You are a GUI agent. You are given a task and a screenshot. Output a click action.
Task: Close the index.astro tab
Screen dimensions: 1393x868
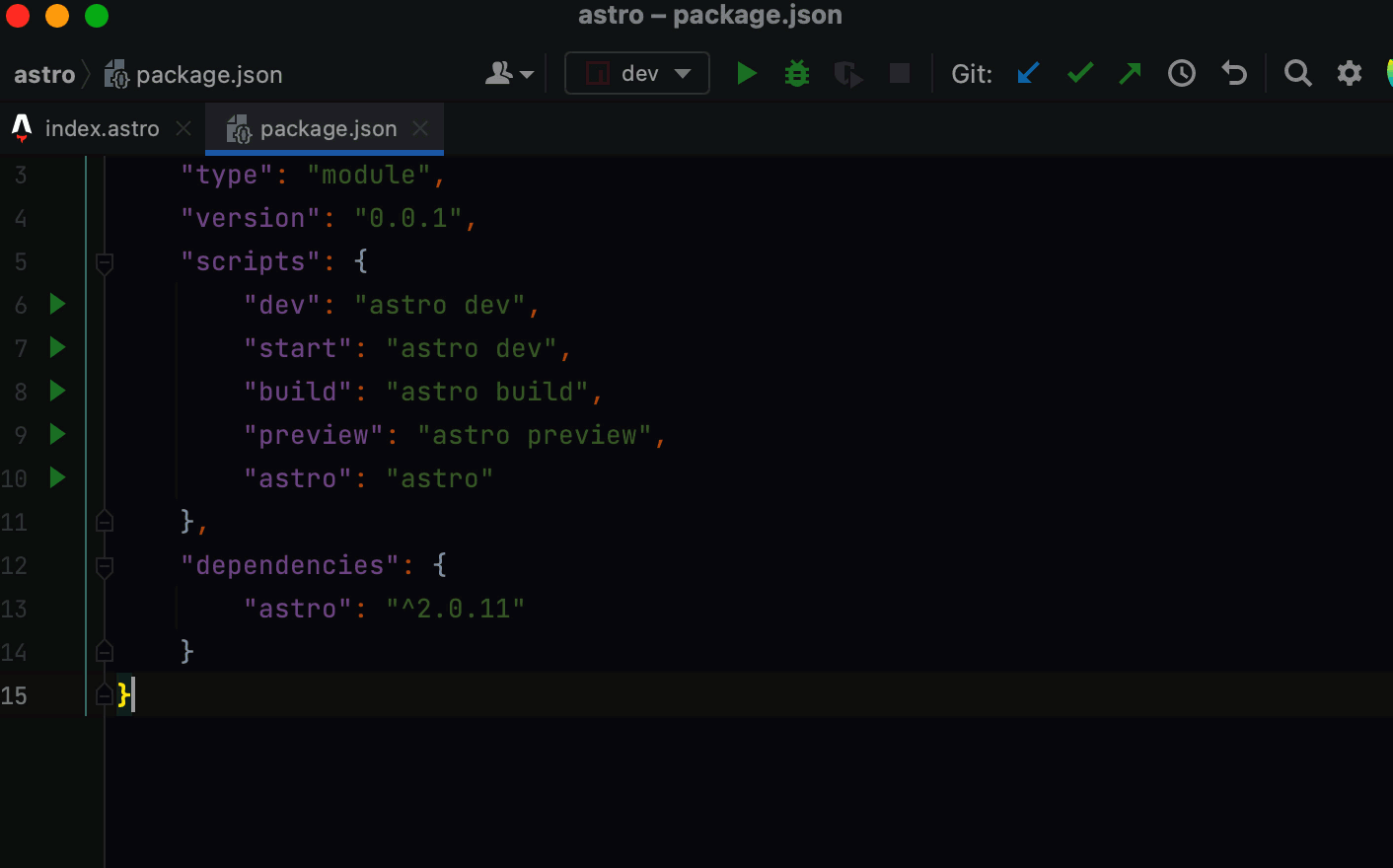point(183,128)
